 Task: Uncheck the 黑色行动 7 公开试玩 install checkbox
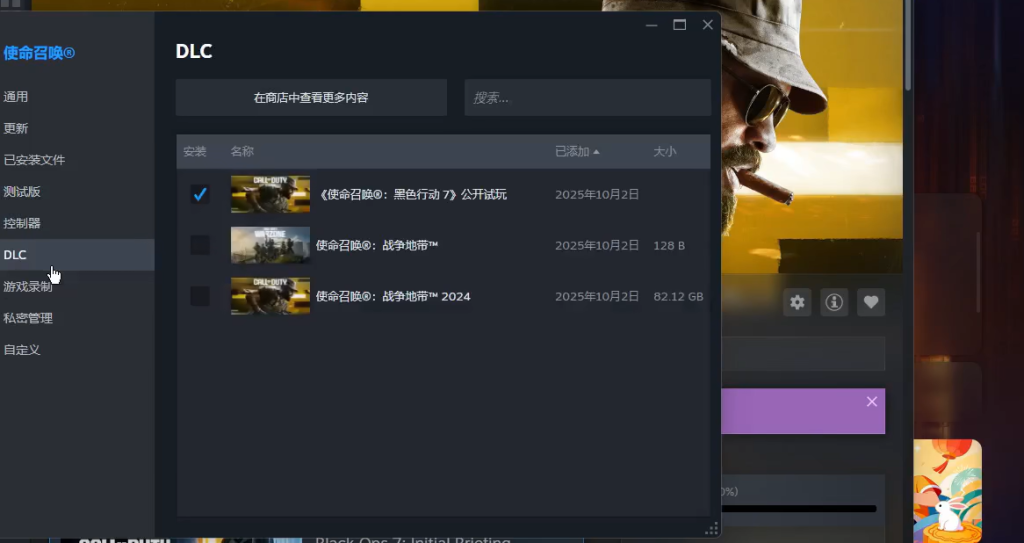[200, 194]
